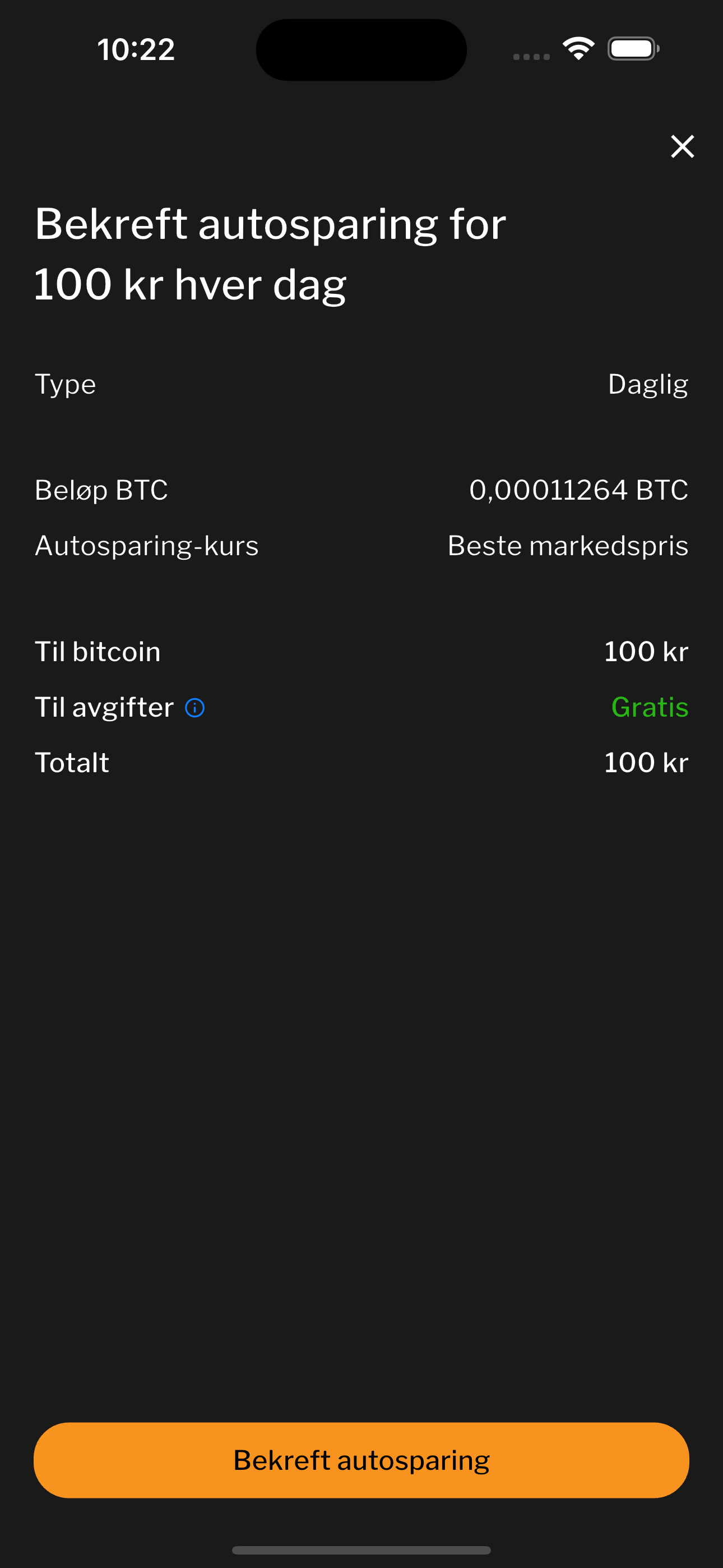Select the Totalt row label
The width and height of the screenshot is (723, 1568).
(72, 763)
